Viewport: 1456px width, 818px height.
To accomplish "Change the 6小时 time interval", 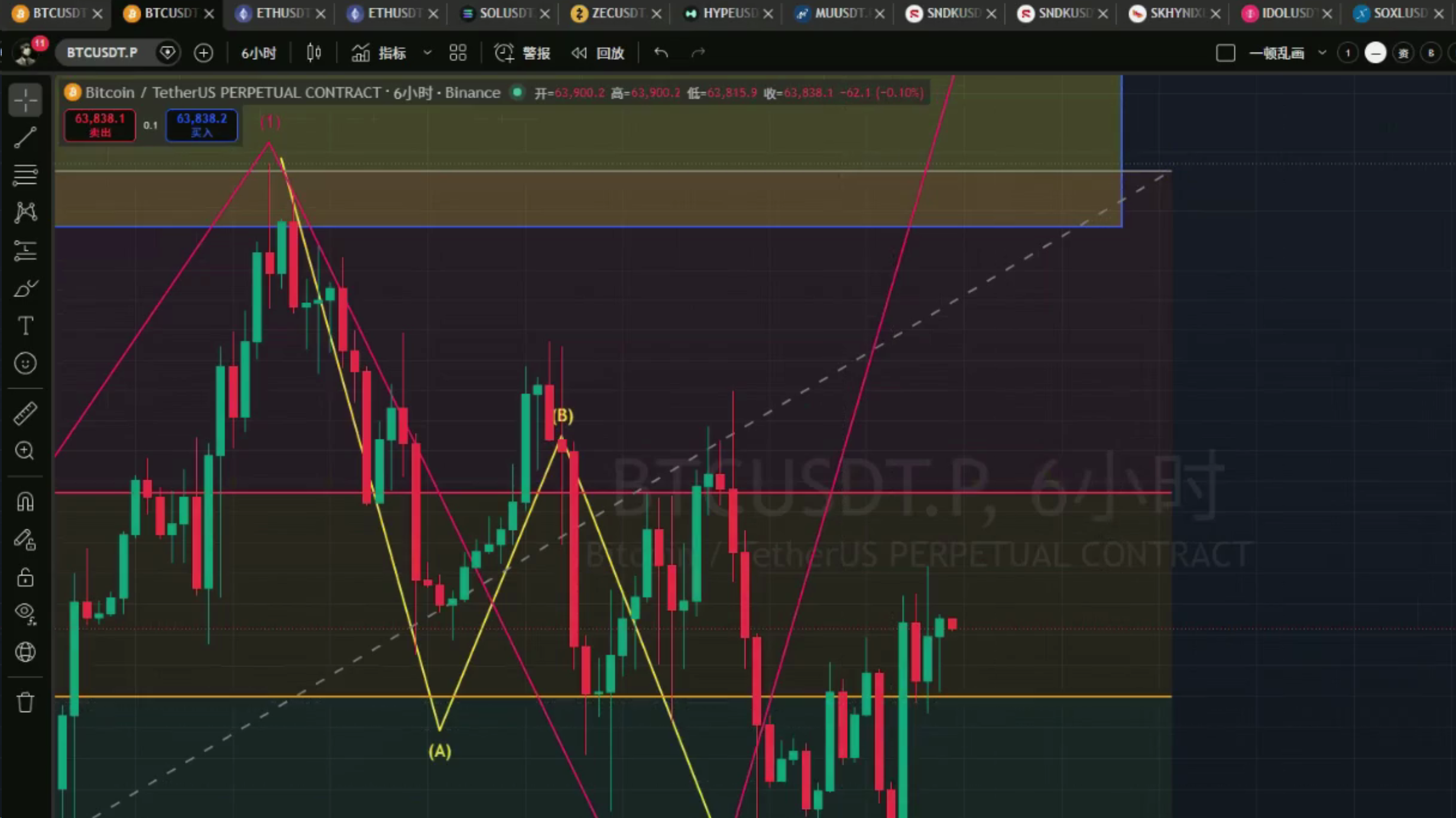I will point(259,53).
